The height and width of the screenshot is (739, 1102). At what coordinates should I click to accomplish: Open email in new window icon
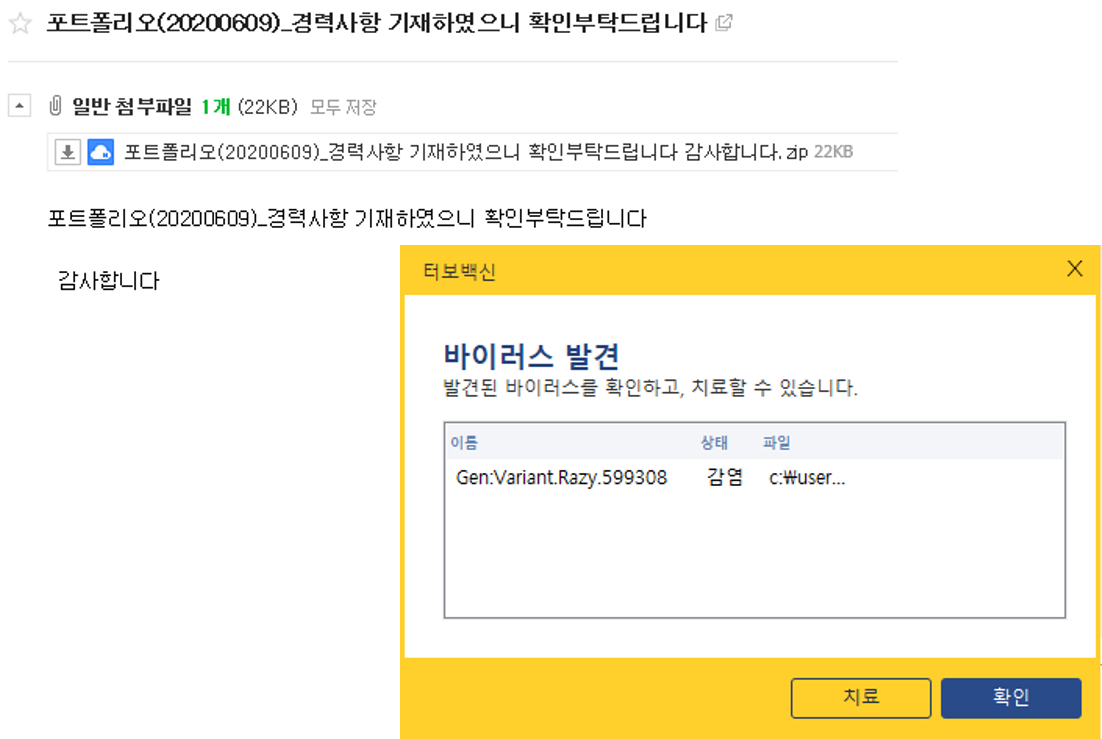point(725,23)
